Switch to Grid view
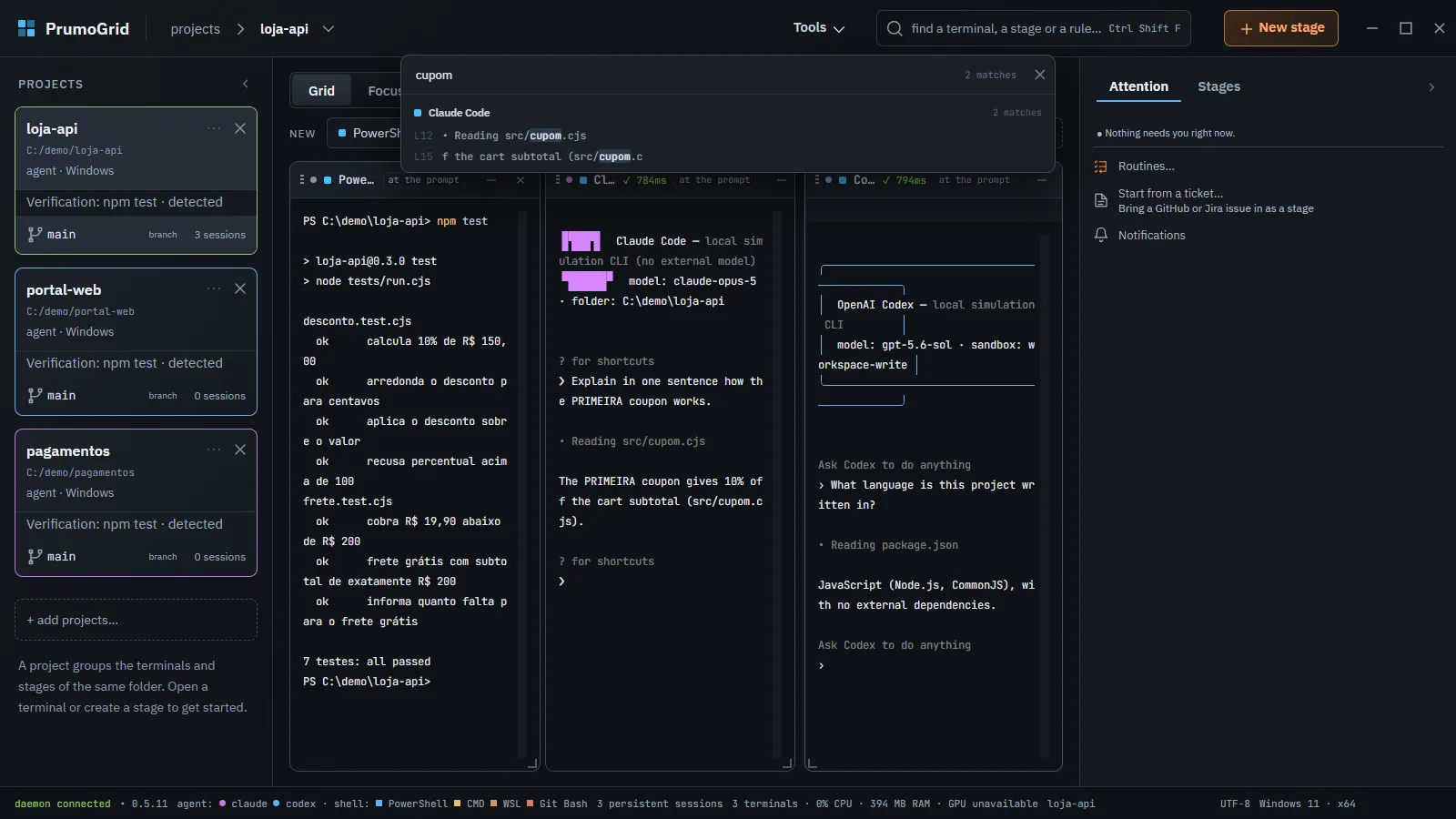Viewport: 1456px width, 819px height. (x=321, y=91)
